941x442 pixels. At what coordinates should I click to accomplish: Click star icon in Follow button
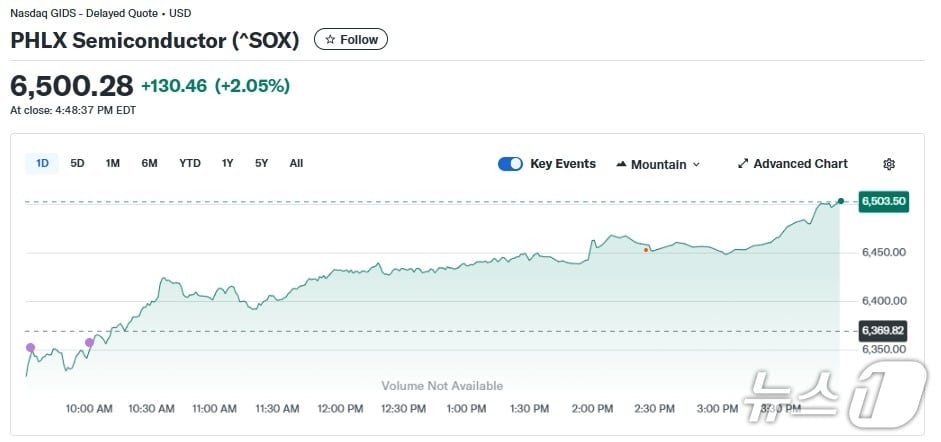[x=330, y=40]
